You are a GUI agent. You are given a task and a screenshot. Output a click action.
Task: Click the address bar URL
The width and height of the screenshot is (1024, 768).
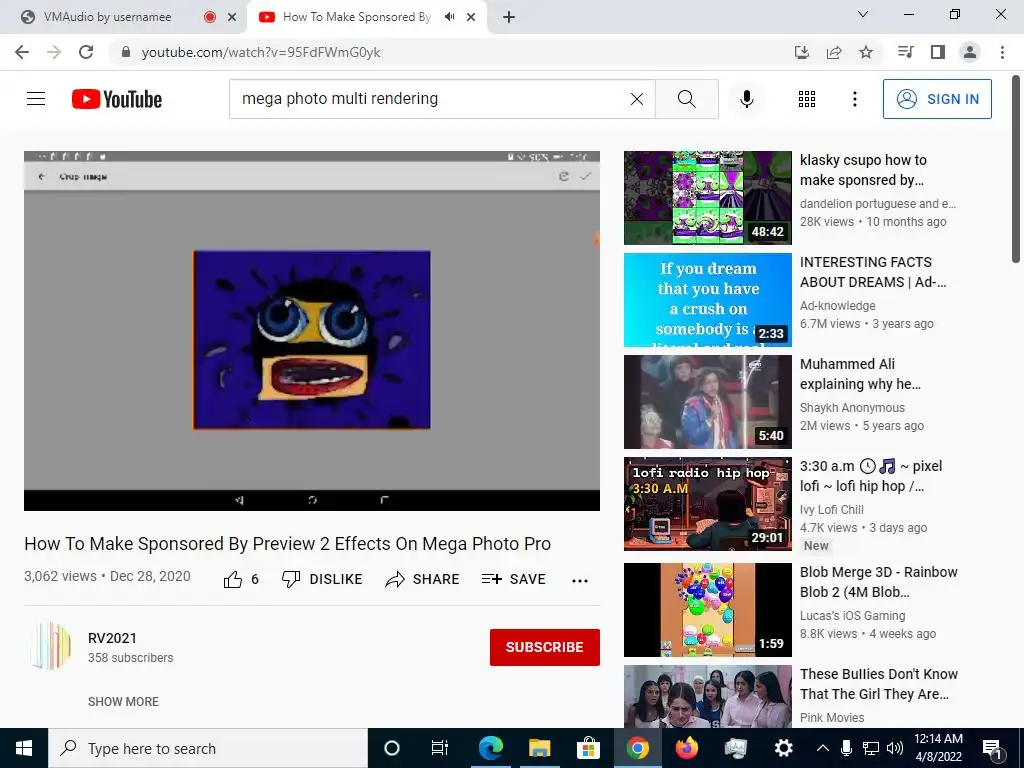[261, 52]
